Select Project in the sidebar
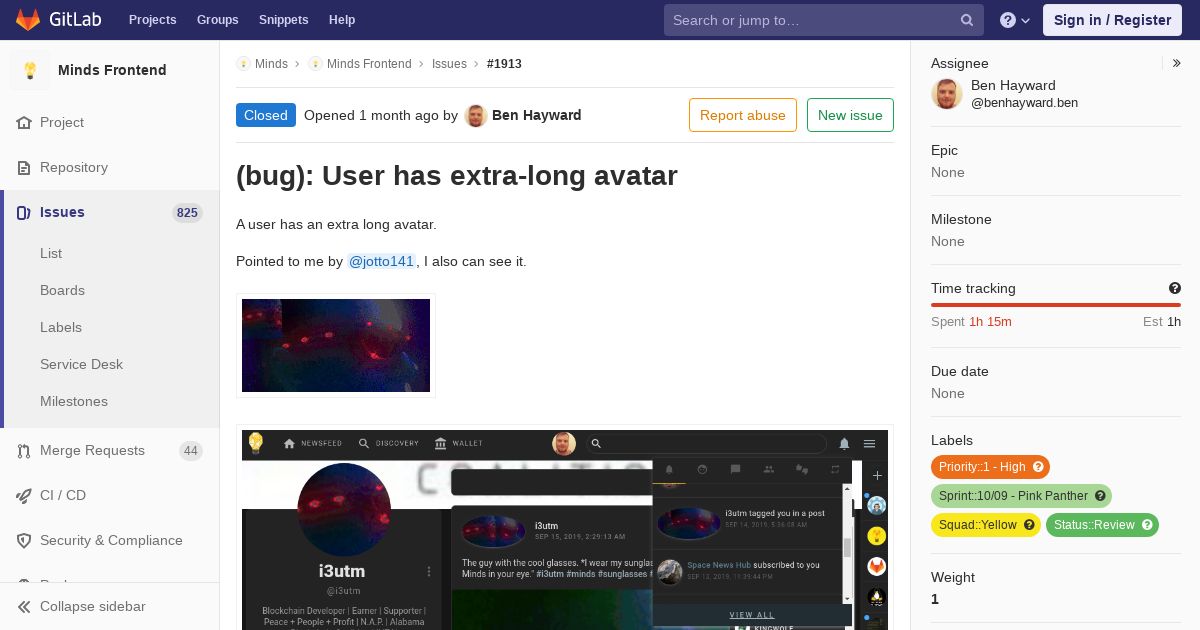1200x630 pixels. coord(62,122)
